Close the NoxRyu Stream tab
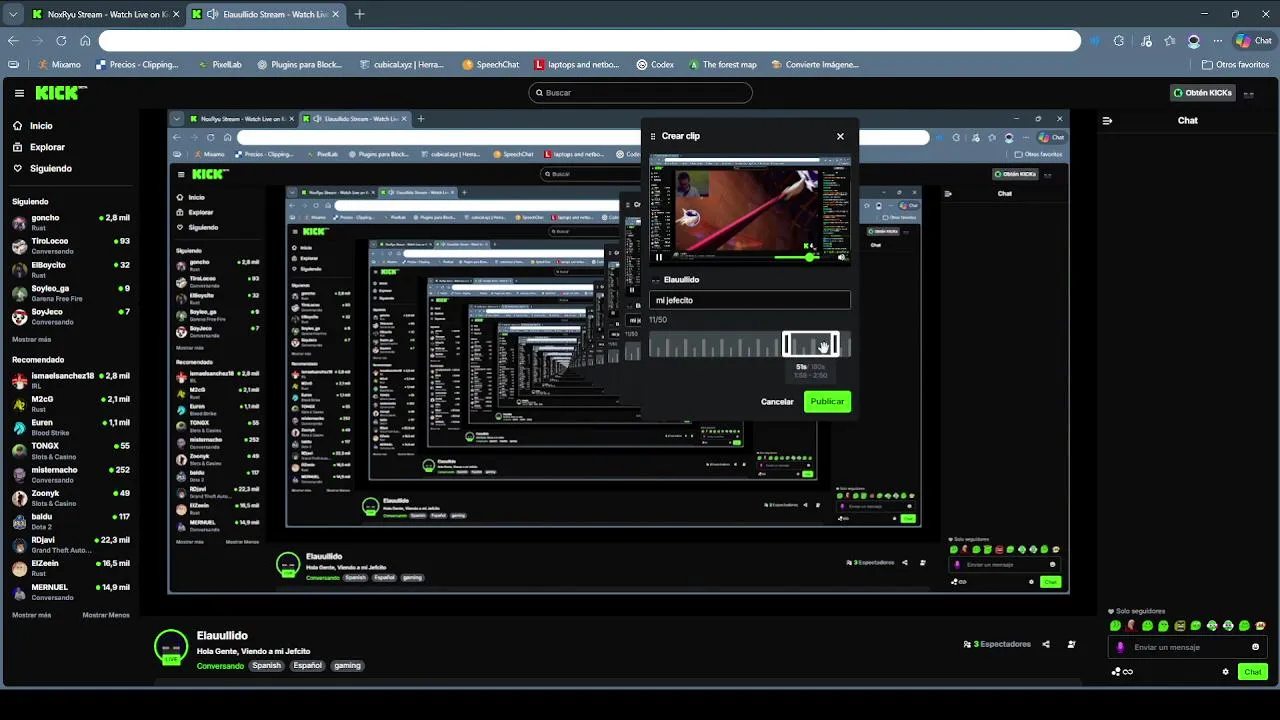Screen dimensions: 1280x720 pyautogui.click(x=176, y=14)
